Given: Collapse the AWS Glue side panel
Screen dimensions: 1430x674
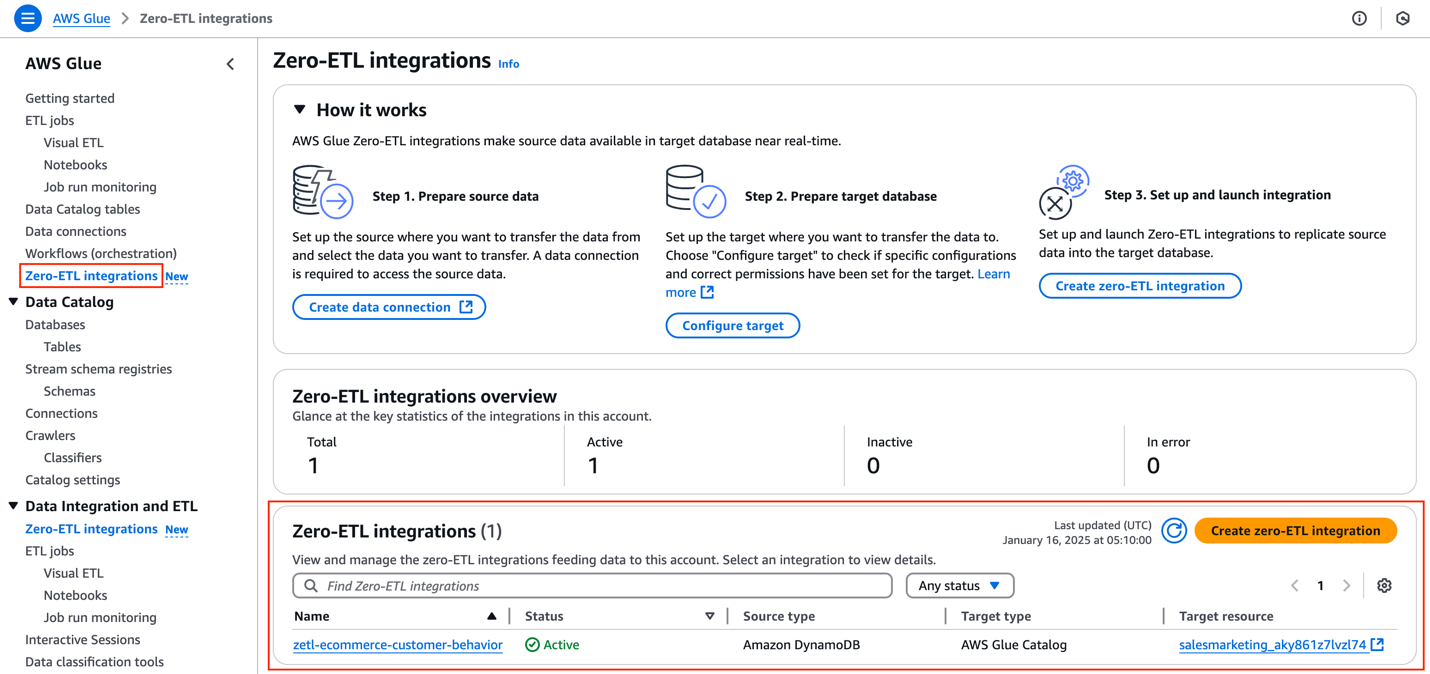Looking at the screenshot, I should (231, 64).
